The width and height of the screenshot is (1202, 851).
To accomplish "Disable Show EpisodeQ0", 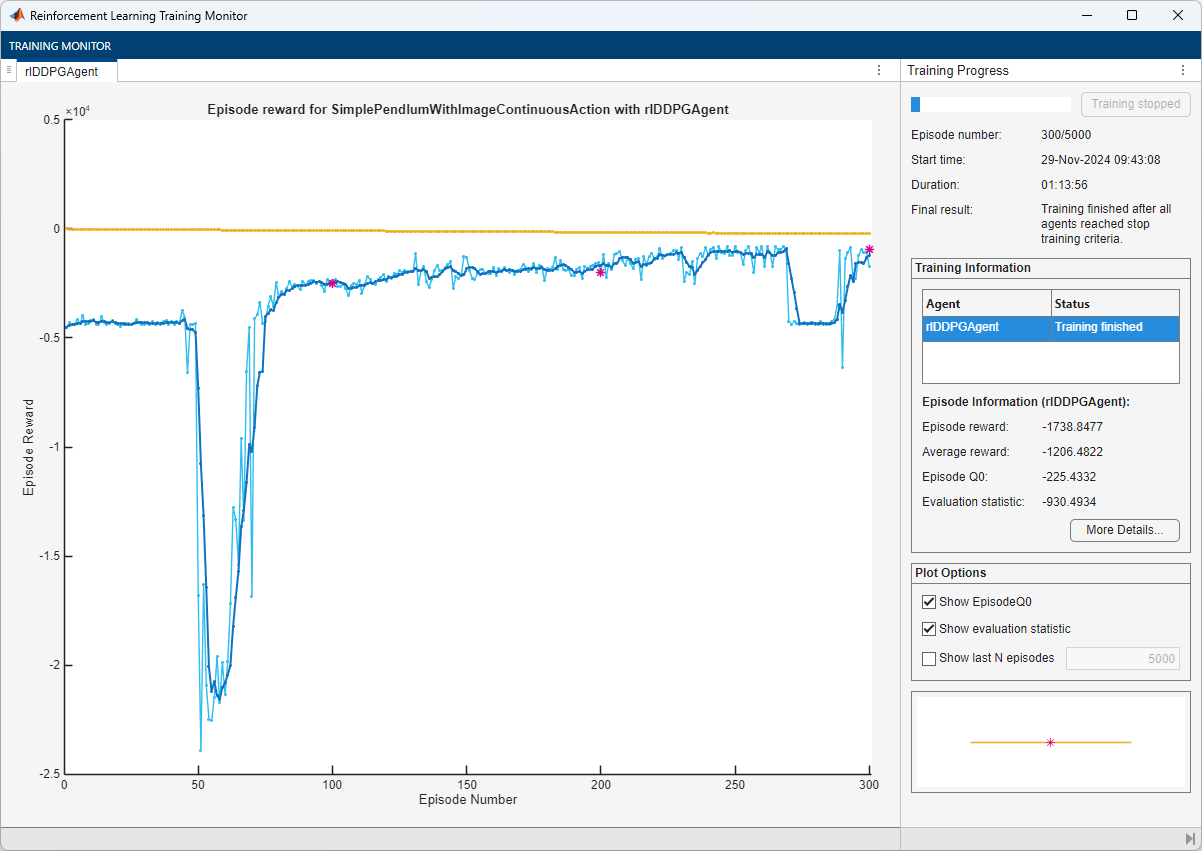I will tap(928, 601).
